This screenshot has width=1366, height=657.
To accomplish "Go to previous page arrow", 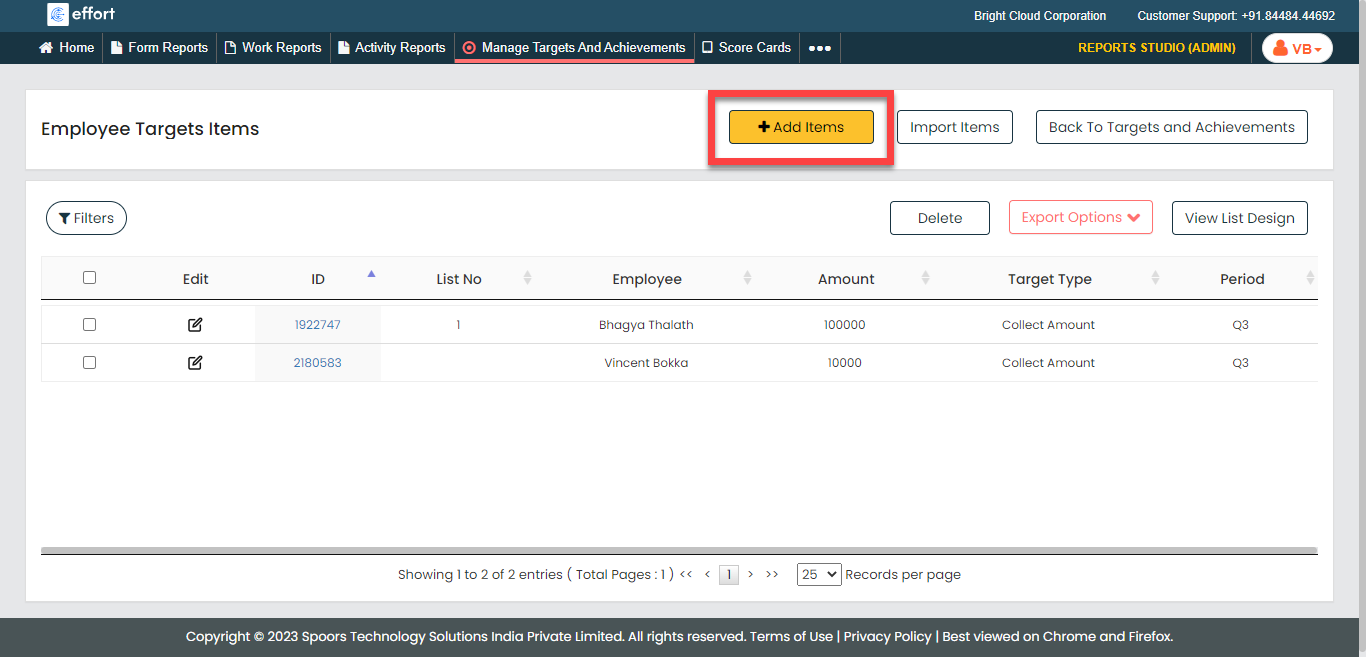I will pos(707,575).
